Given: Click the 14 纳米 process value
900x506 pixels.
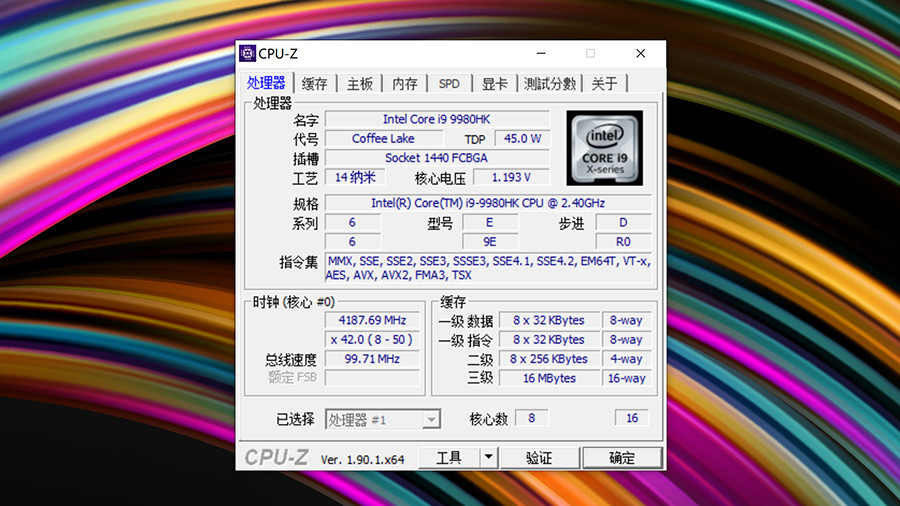Looking at the screenshot, I should click(x=355, y=177).
